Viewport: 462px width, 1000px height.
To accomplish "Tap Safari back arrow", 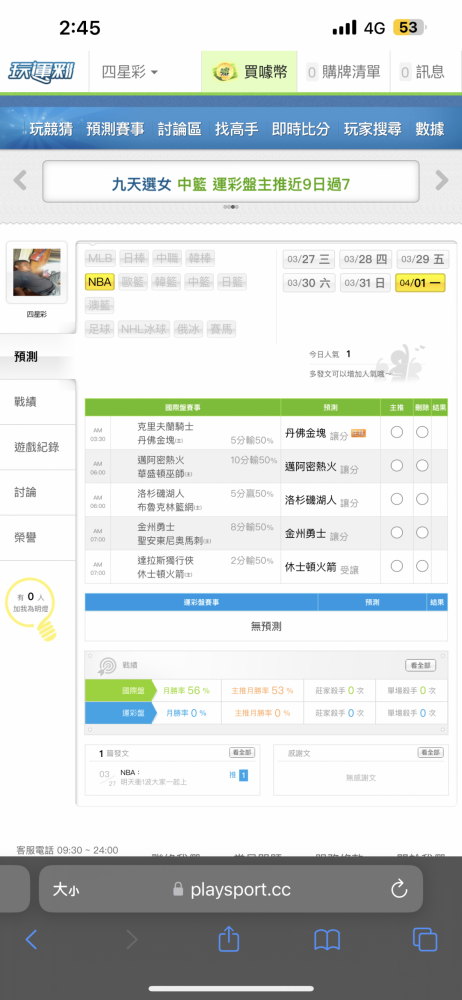I will pyautogui.click(x=31, y=939).
